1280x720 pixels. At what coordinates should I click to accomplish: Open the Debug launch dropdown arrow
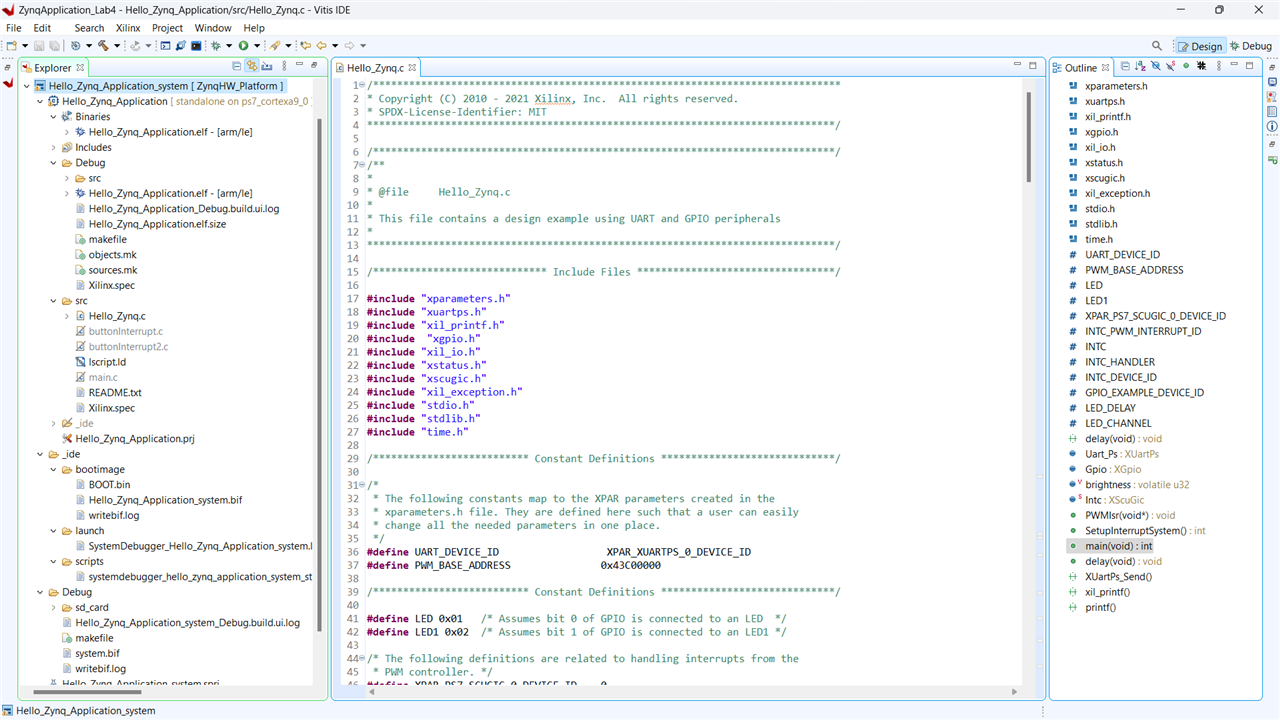pos(229,46)
